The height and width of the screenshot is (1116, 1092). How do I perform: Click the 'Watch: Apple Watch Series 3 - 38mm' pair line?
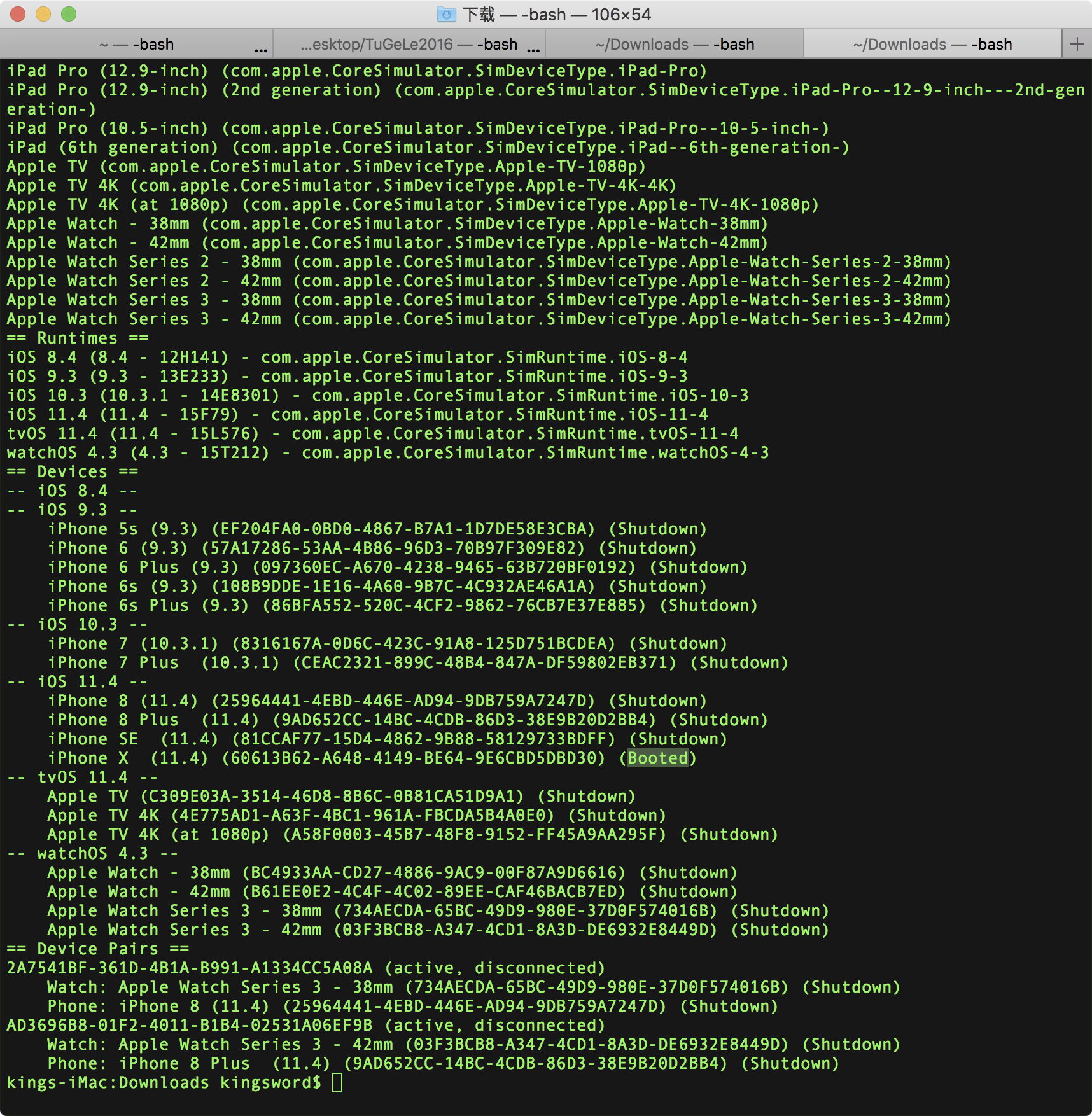474,987
